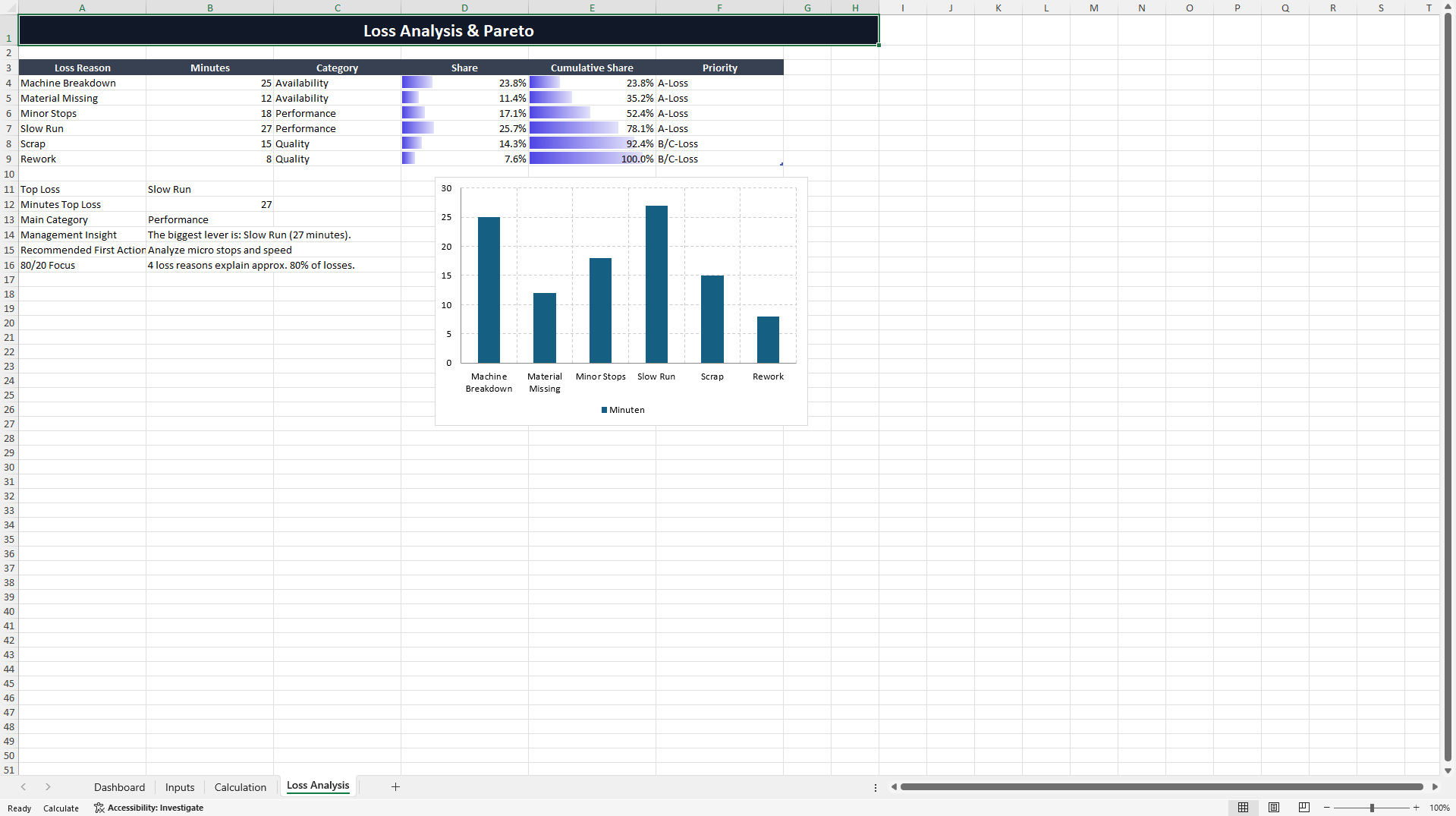
Task: Click the Machine Breakdown chart bar
Action: [x=489, y=290]
